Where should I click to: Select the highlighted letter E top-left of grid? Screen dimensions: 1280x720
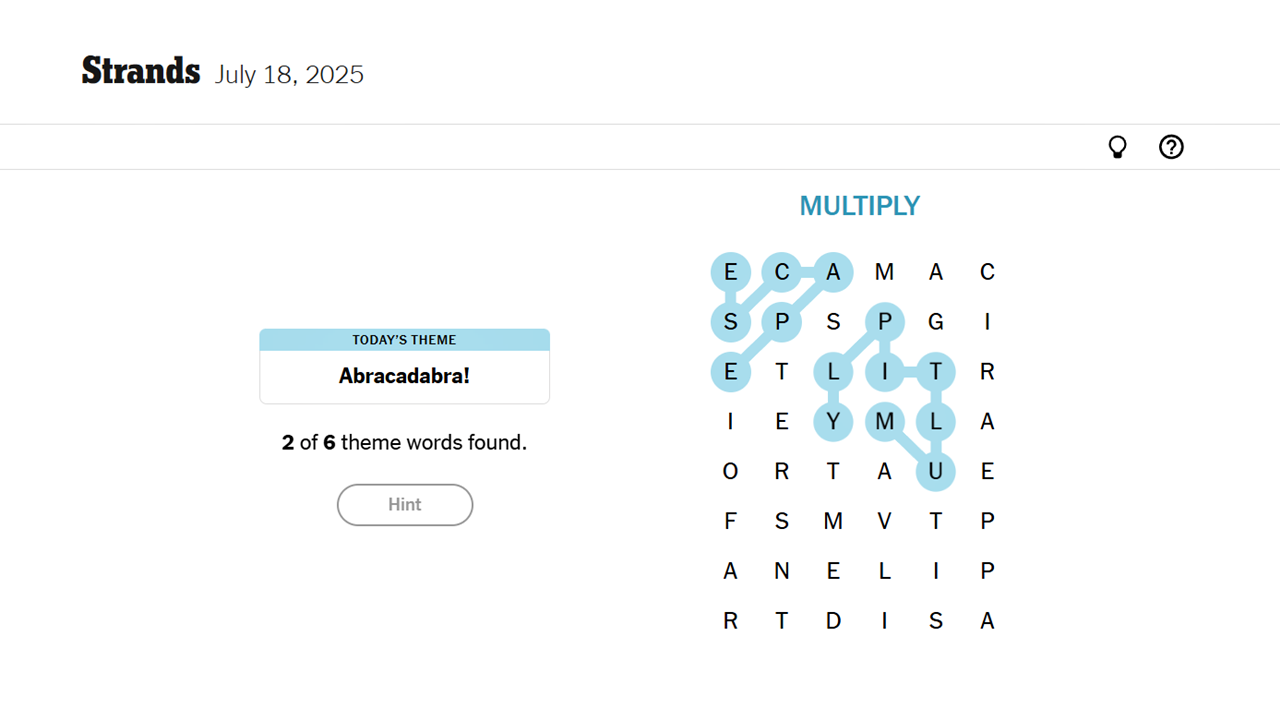[x=730, y=271]
